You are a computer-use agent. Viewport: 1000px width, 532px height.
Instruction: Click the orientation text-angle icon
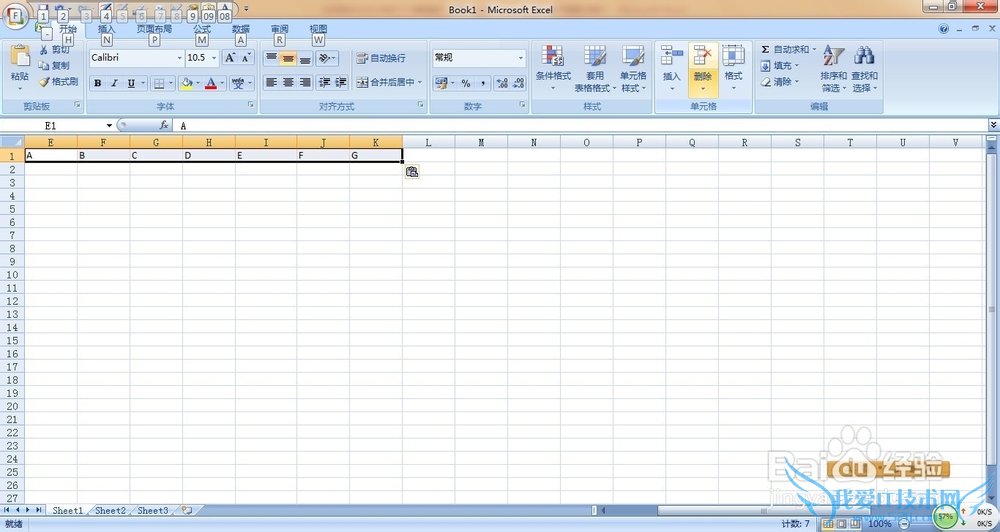tap(325, 58)
